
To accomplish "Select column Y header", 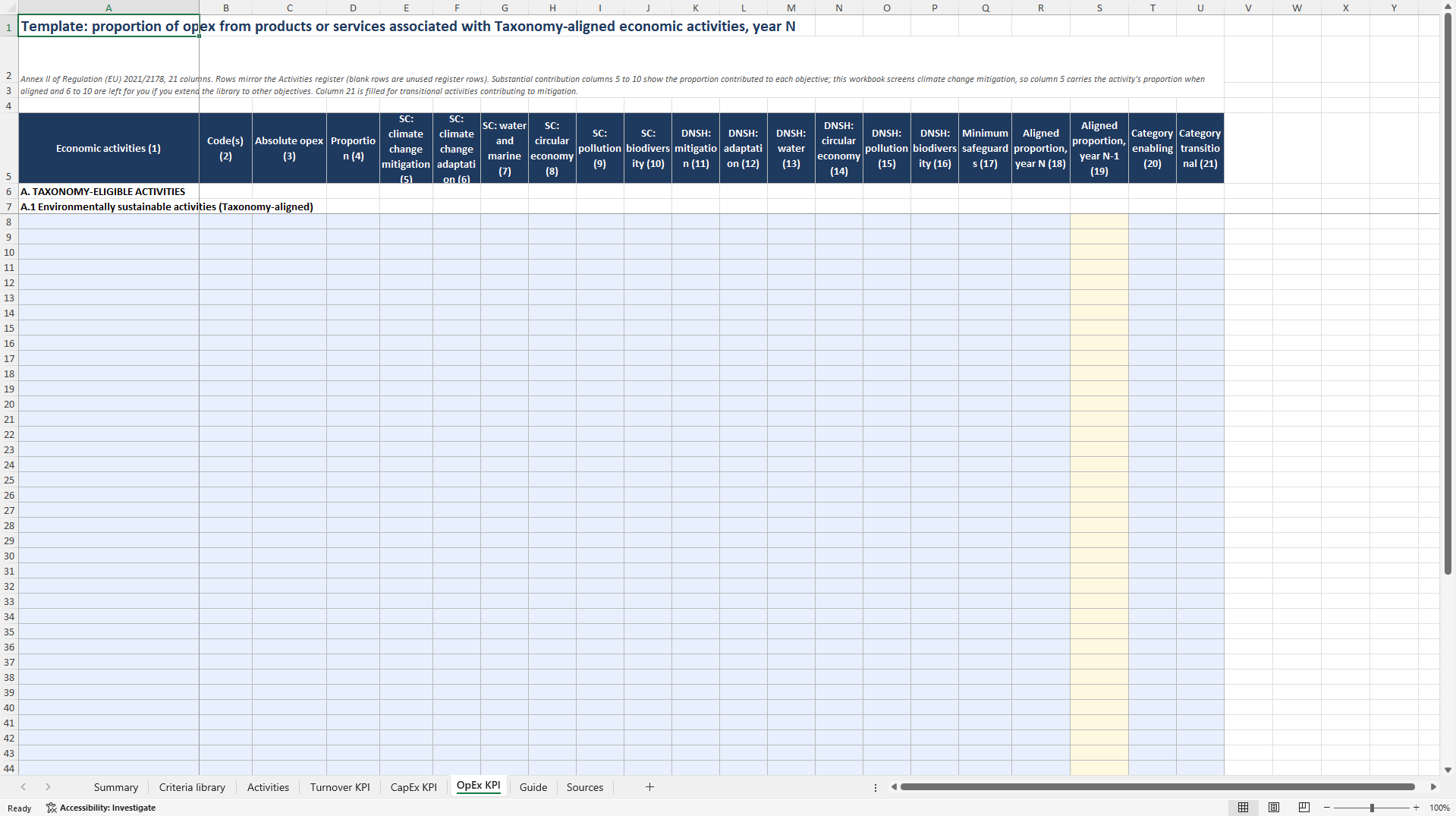I will pyautogui.click(x=1394, y=8).
